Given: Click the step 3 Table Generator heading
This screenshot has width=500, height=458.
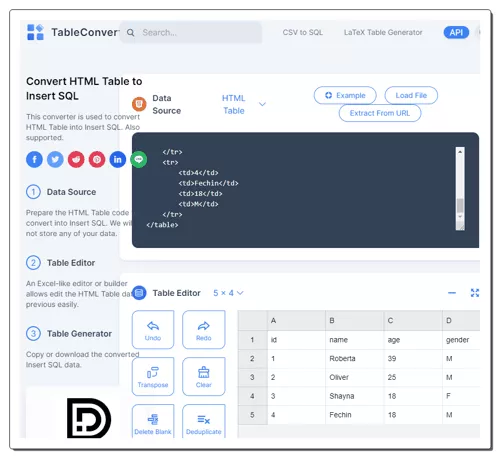Looking at the screenshot, I should click(x=79, y=334).
